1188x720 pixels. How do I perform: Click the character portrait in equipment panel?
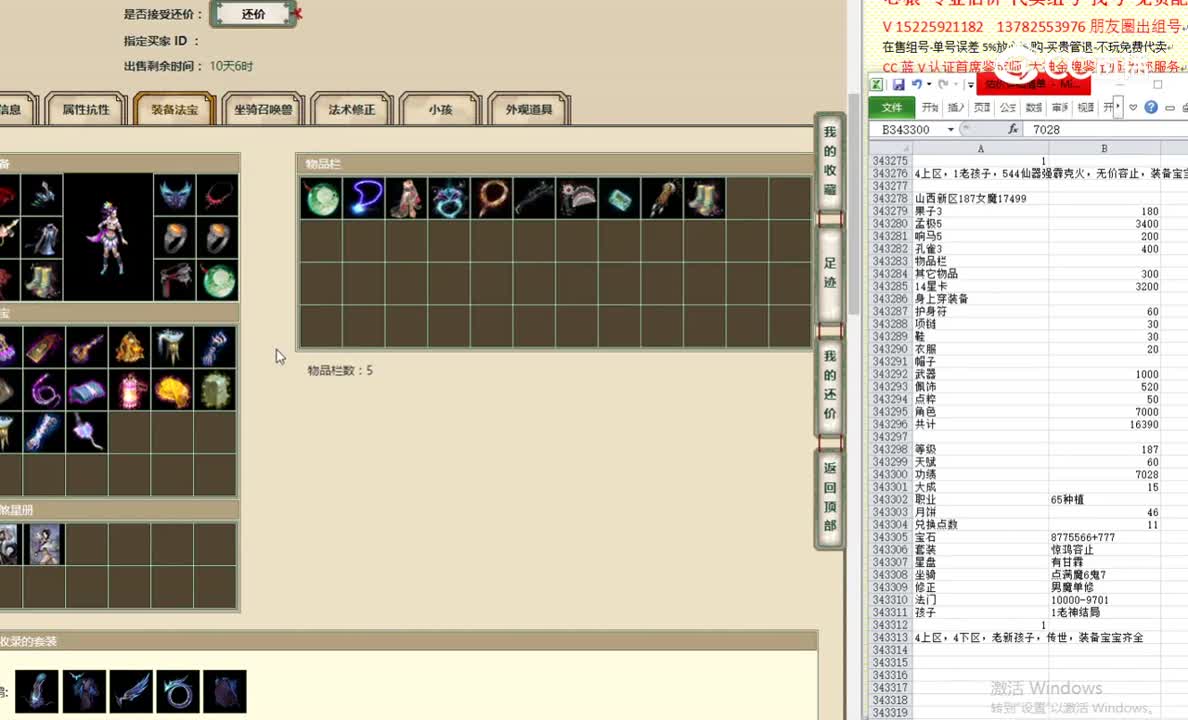108,237
